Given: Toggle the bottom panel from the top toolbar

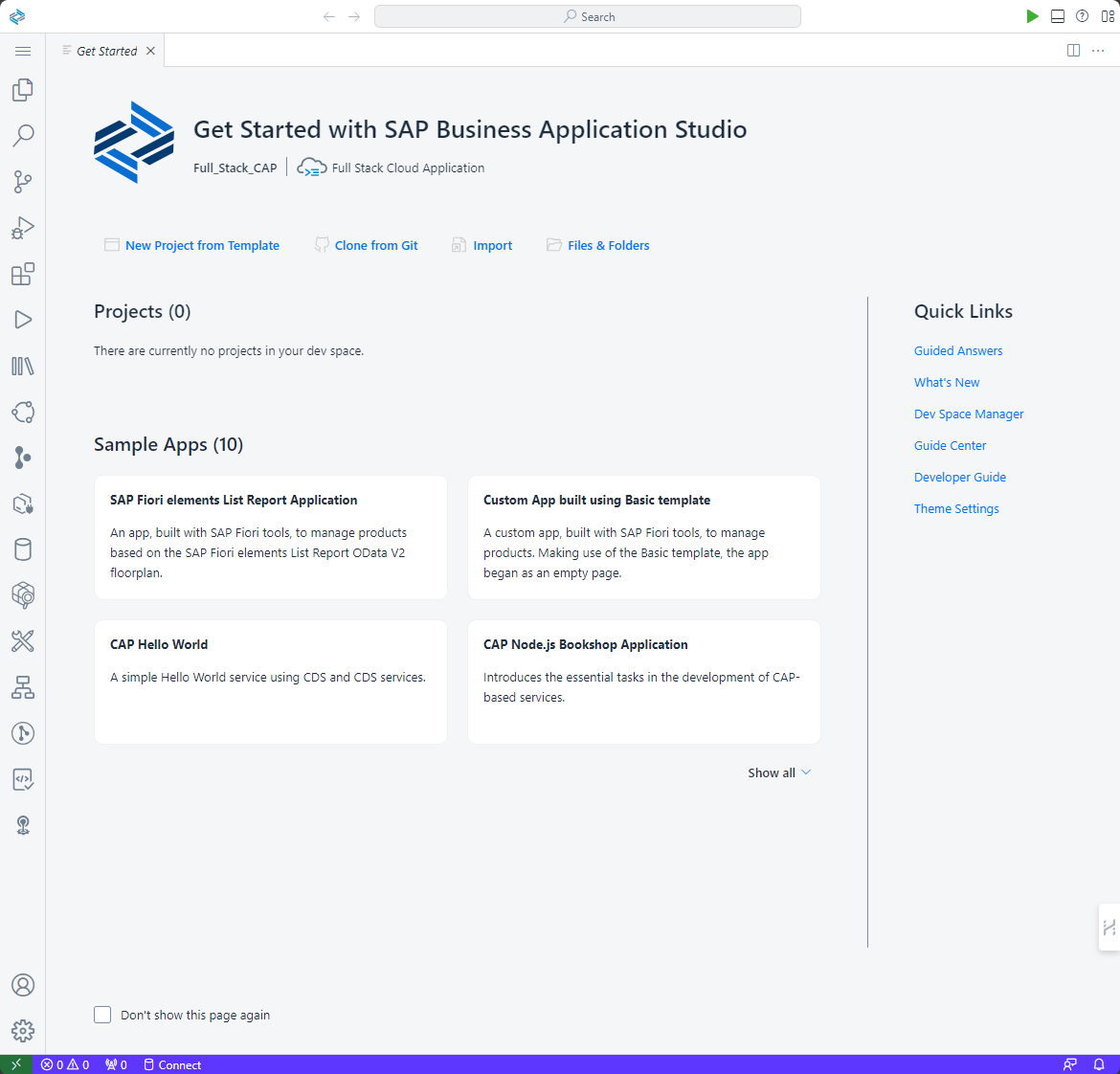Looking at the screenshot, I should (x=1058, y=16).
